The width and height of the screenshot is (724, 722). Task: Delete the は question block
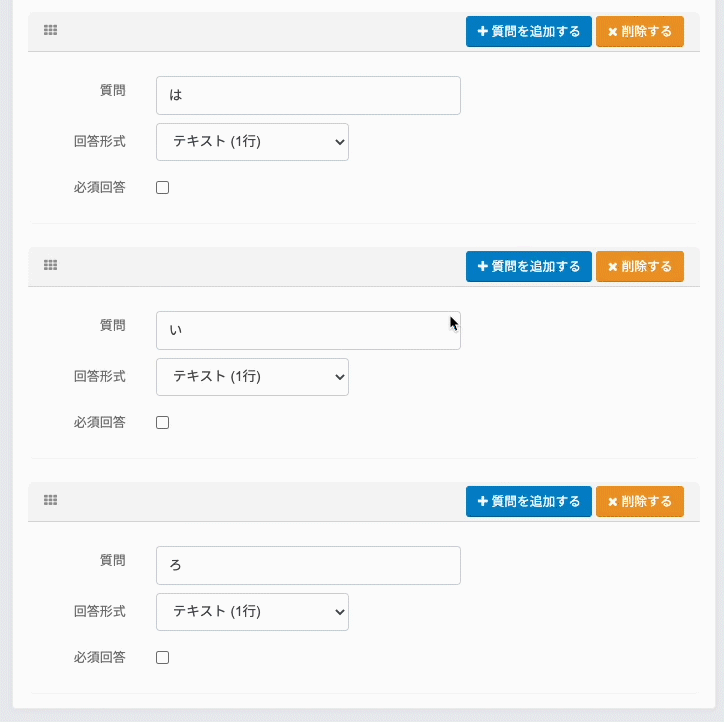click(x=639, y=31)
